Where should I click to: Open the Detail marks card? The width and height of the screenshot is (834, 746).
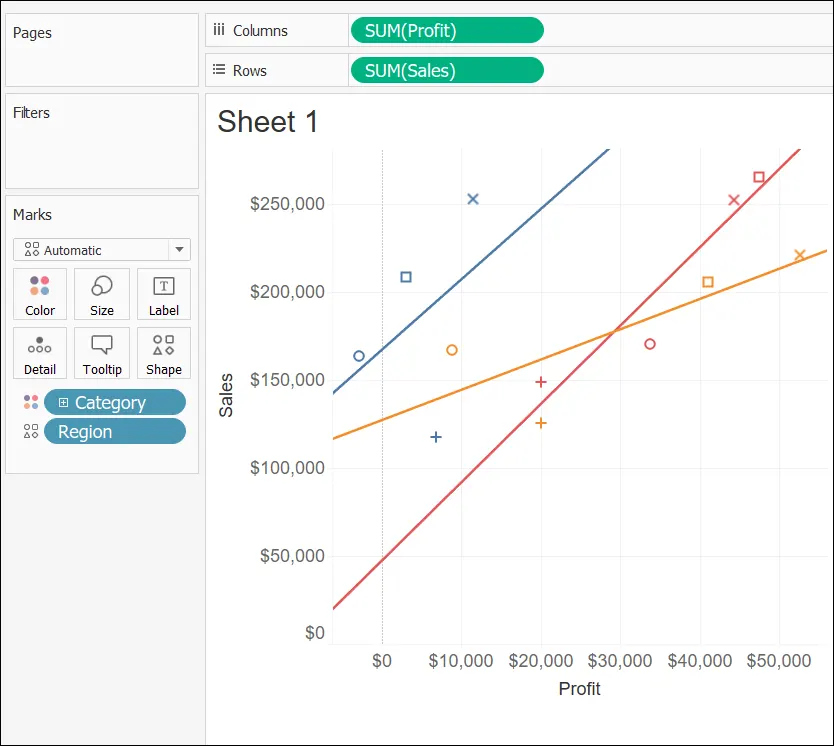[40, 353]
